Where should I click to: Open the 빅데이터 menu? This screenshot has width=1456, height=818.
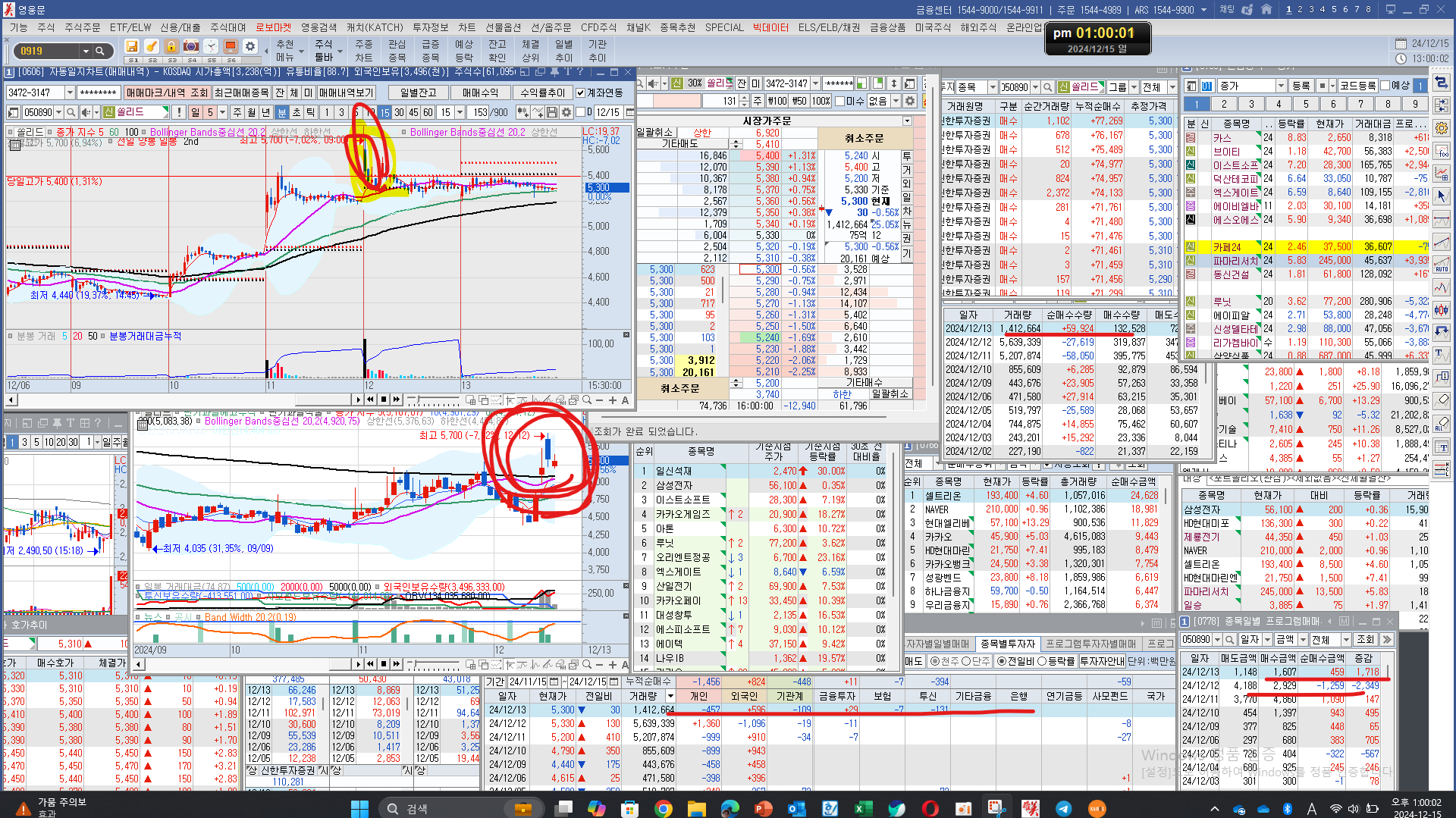point(770,27)
